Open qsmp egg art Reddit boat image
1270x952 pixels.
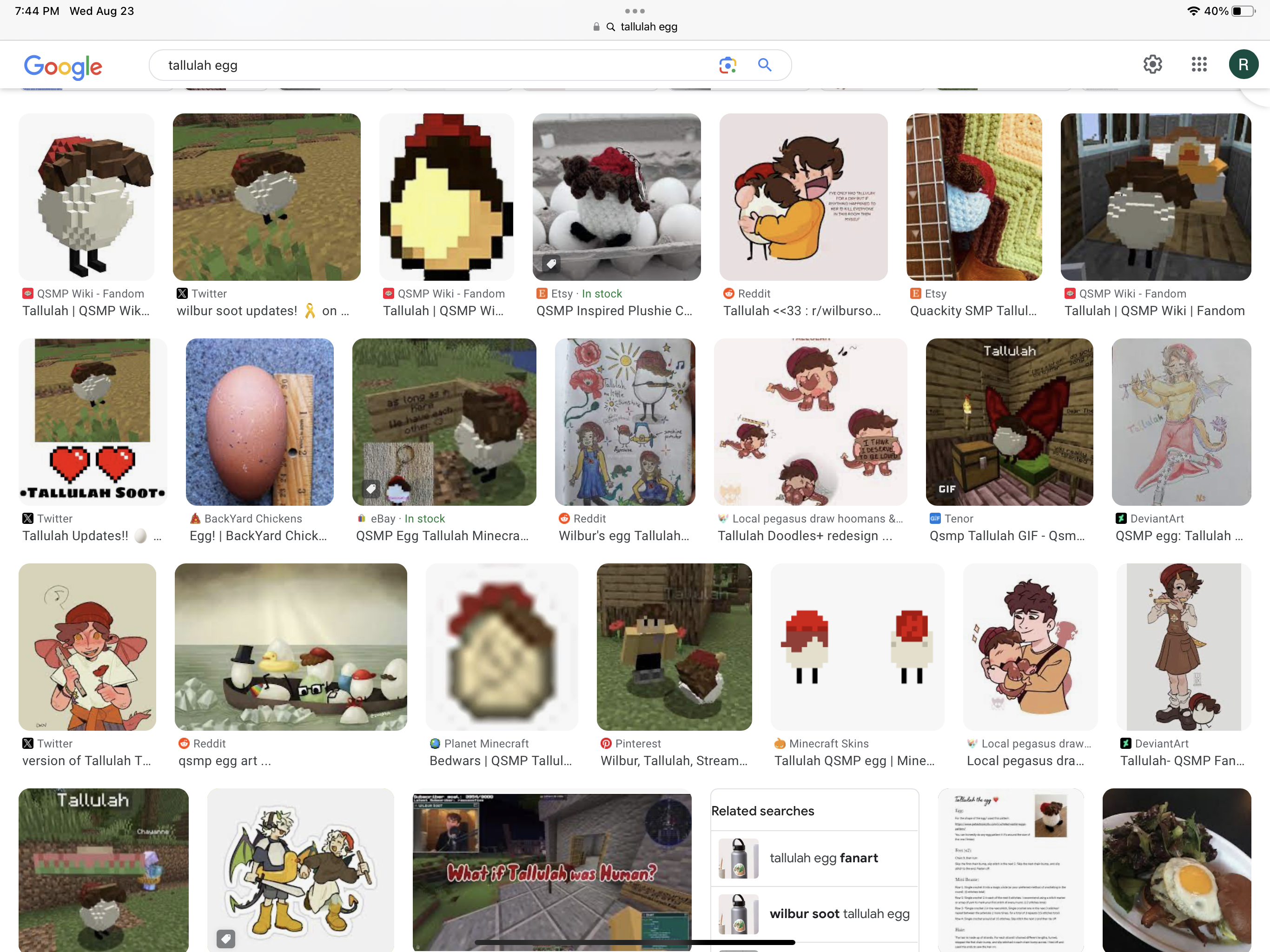[x=291, y=647]
